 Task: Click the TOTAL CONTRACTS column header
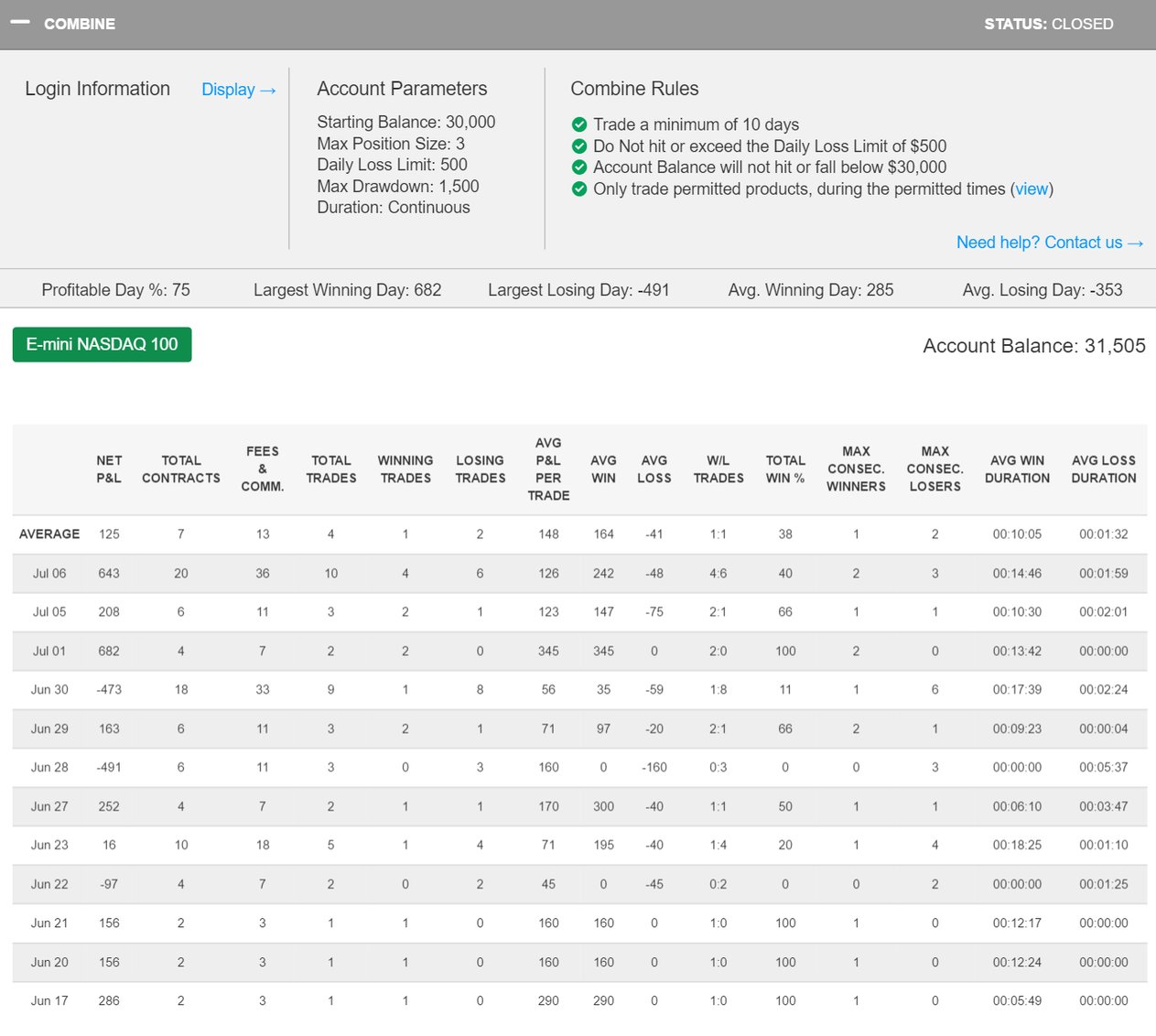[x=181, y=469]
